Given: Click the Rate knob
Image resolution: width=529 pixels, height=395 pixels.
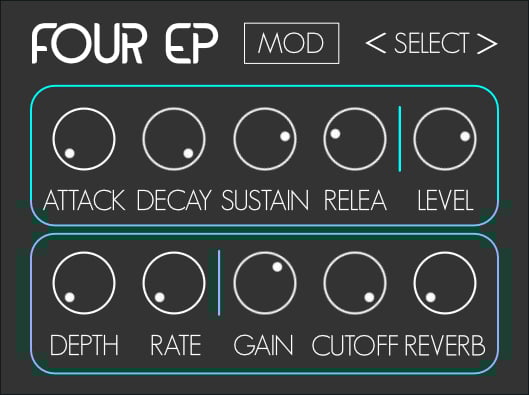Looking at the screenshot, I should [174, 283].
